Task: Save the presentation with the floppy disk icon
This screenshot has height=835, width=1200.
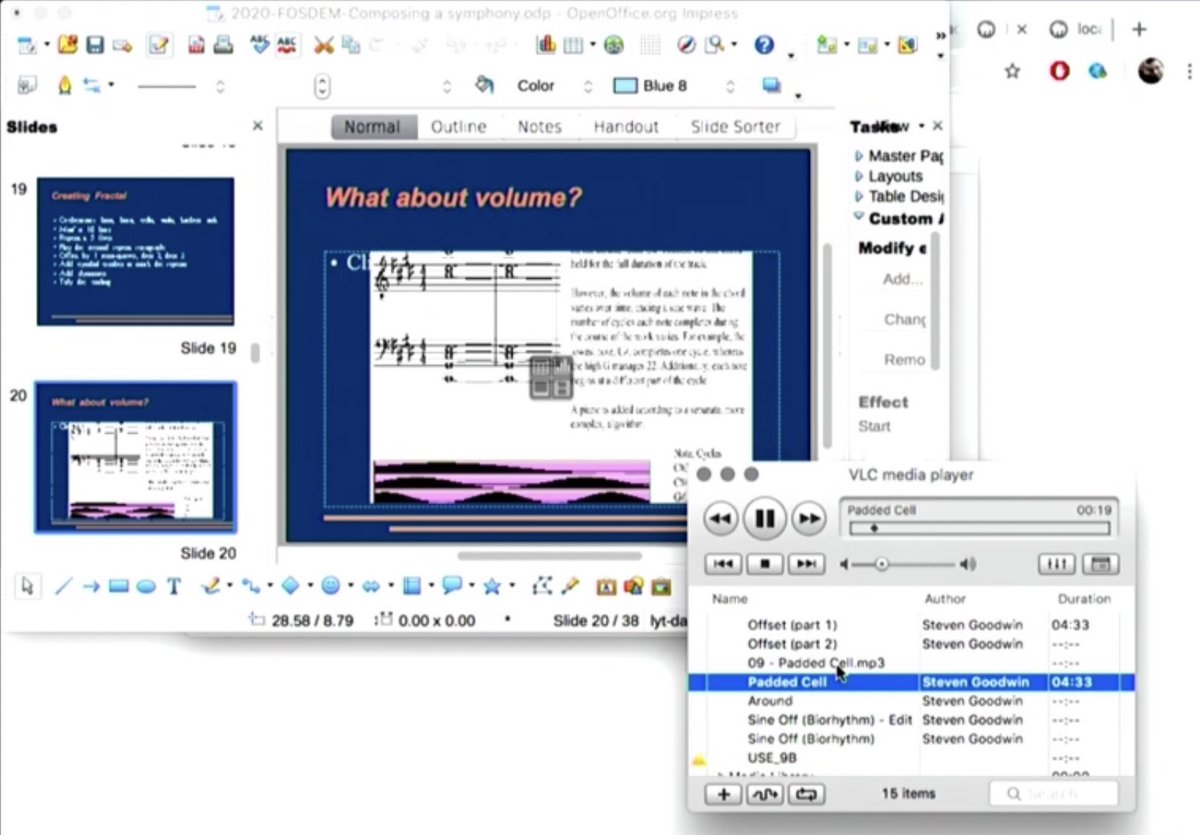Action: 95,45
